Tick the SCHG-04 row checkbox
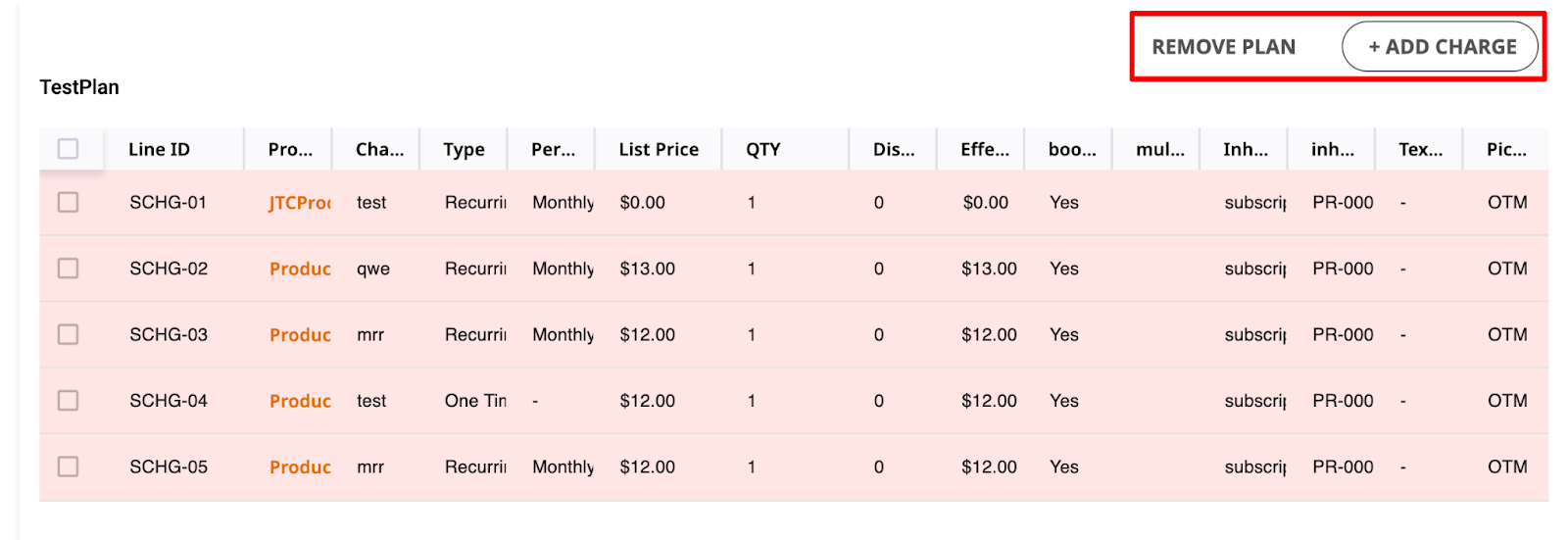The height and width of the screenshot is (540, 1568). (x=68, y=401)
